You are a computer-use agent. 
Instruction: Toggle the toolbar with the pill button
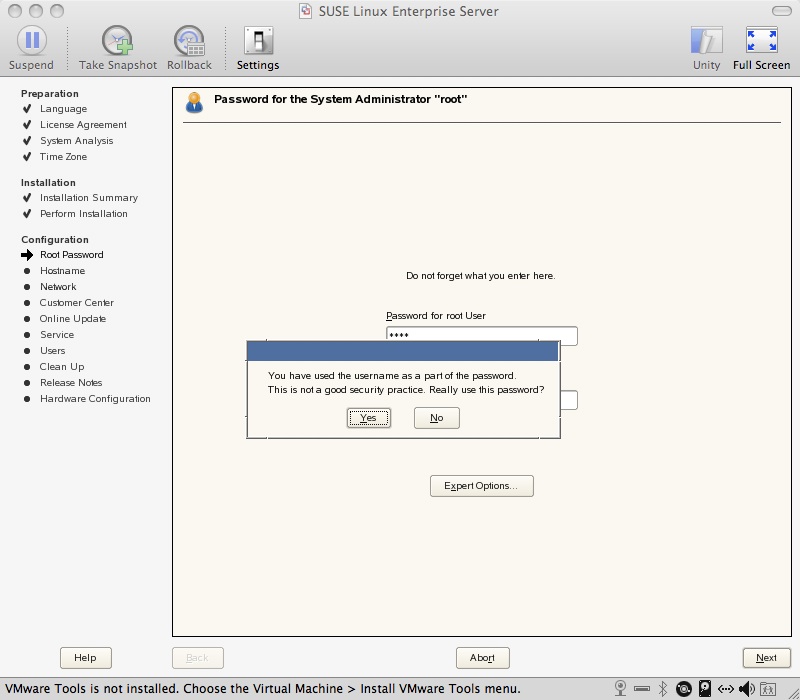pyautogui.click(x=782, y=11)
